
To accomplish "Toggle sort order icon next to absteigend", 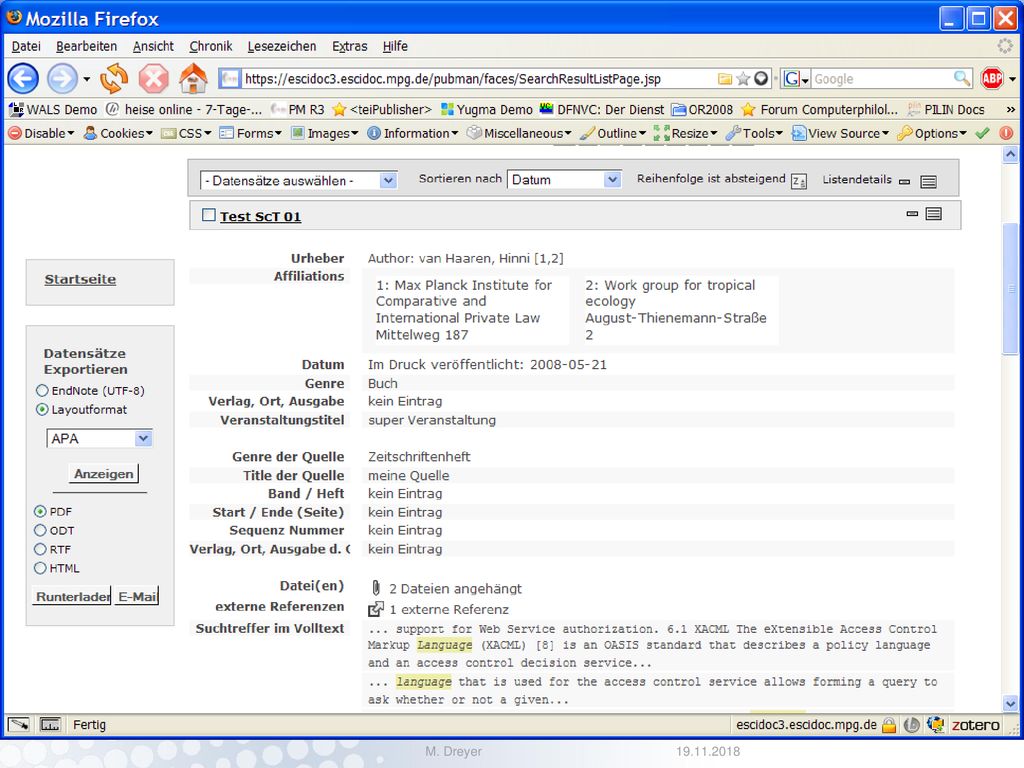I will [x=799, y=181].
